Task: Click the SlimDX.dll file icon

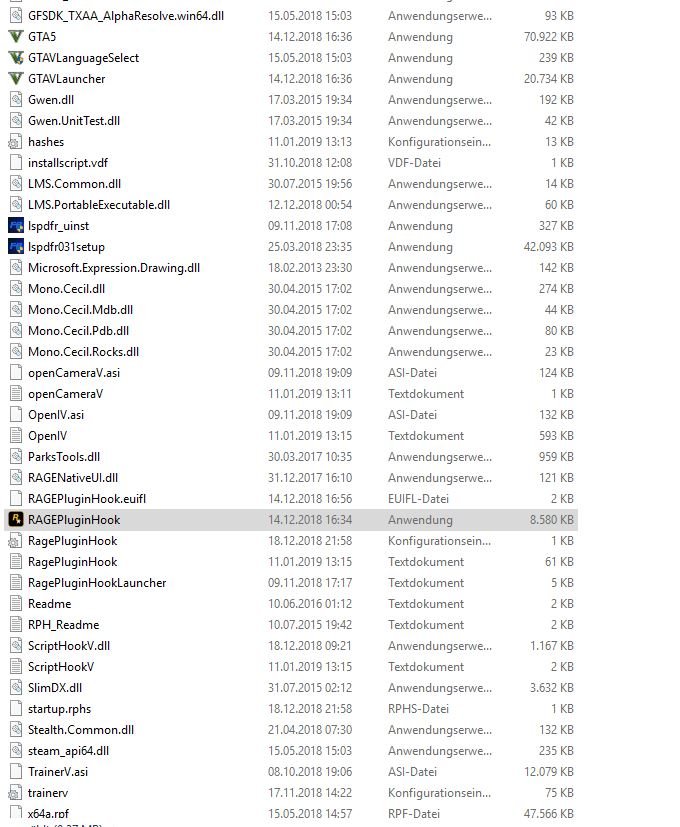Action: click(x=16, y=688)
